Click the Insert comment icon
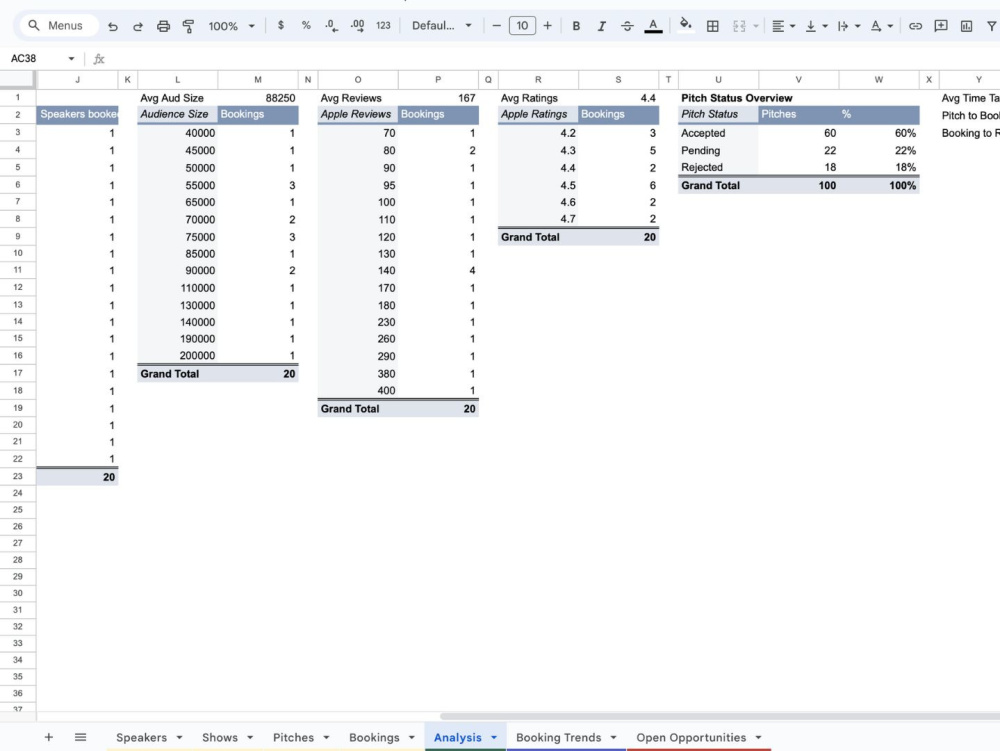Screen dimensions: 1000x751 click(x=941, y=26)
